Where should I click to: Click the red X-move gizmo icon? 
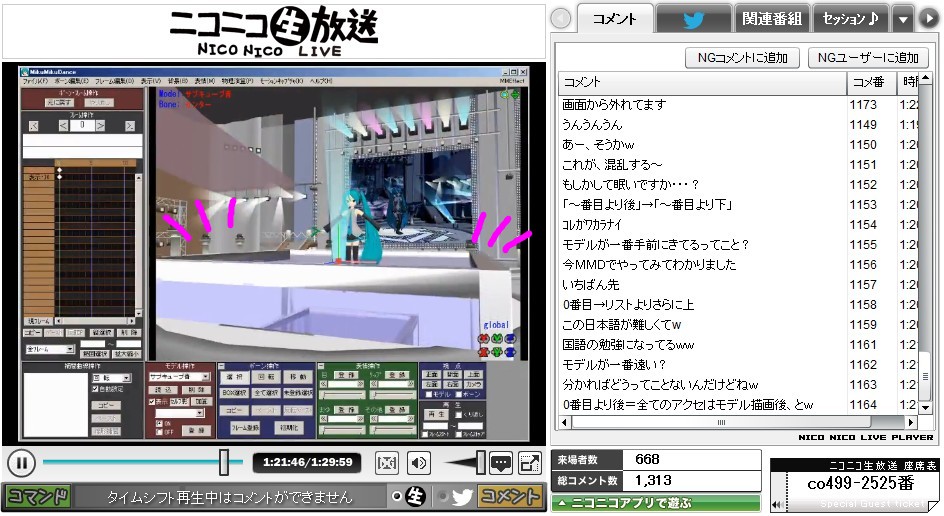483,352
